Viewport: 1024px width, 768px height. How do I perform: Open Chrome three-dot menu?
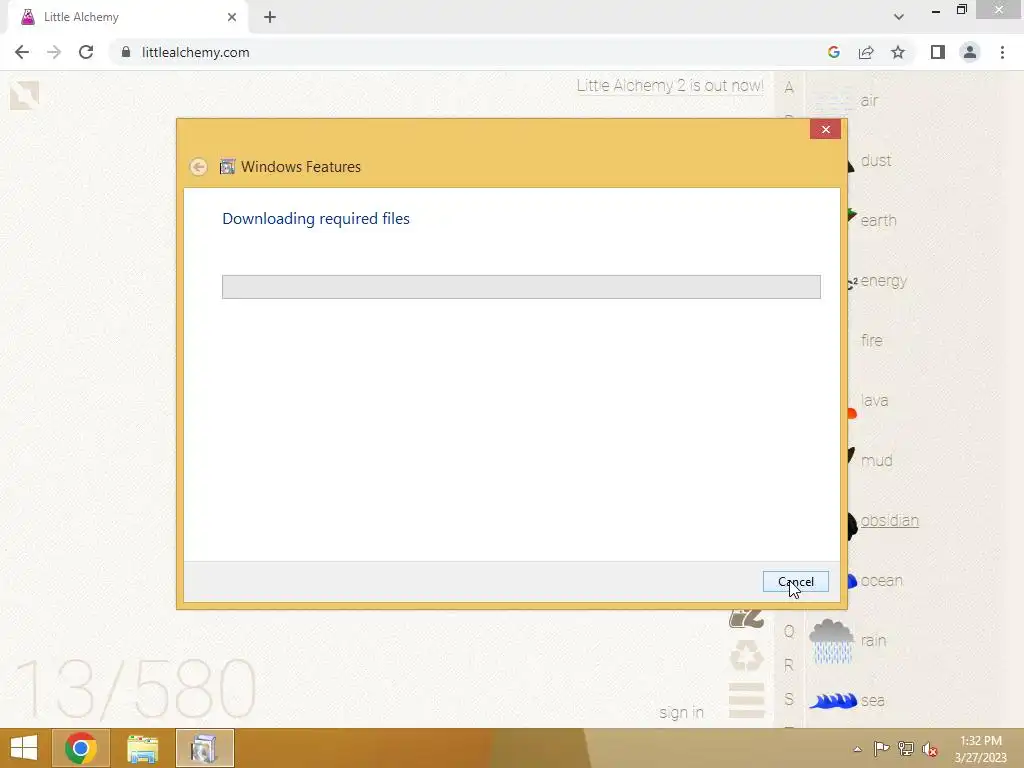tap(1002, 52)
